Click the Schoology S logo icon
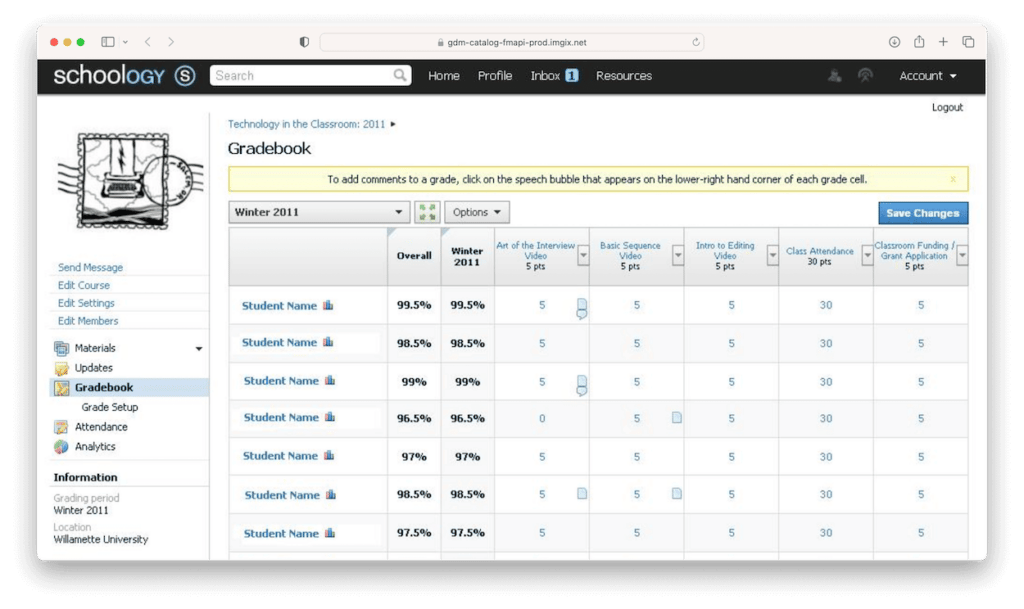Screen dimensions: 1024x609 click(185, 76)
